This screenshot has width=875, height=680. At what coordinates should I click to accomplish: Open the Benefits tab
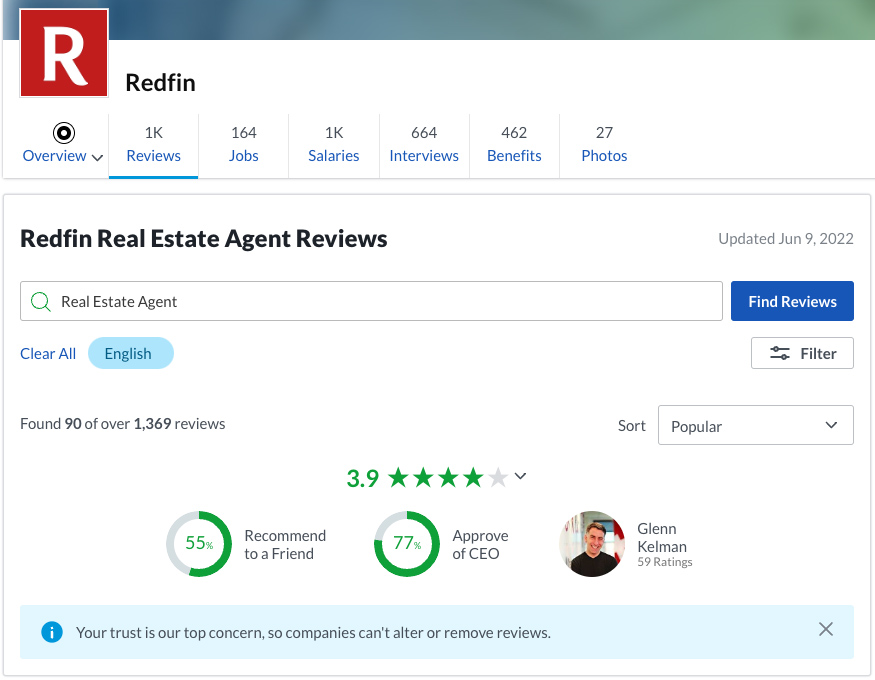click(514, 146)
